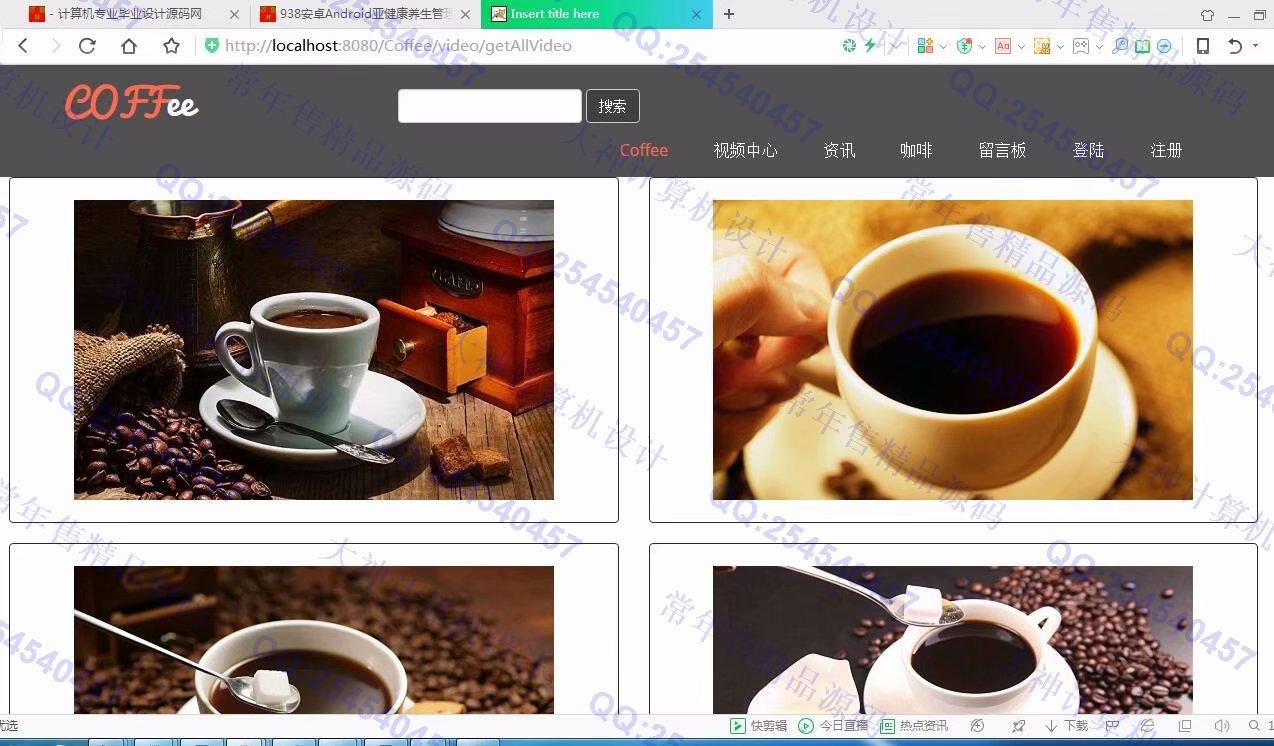The width and height of the screenshot is (1274, 746).
Task: Click the green lightning bolt speed mode icon
Action: coord(870,46)
